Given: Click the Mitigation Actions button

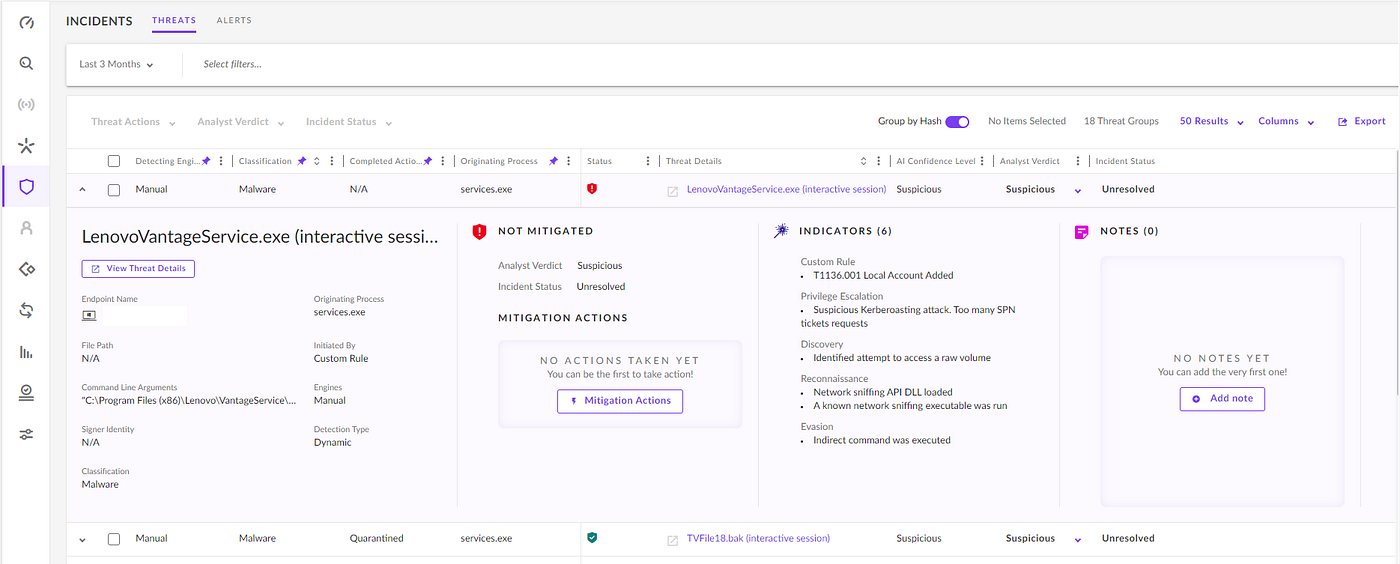Looking at the screenshot, I should coord(620,401).
